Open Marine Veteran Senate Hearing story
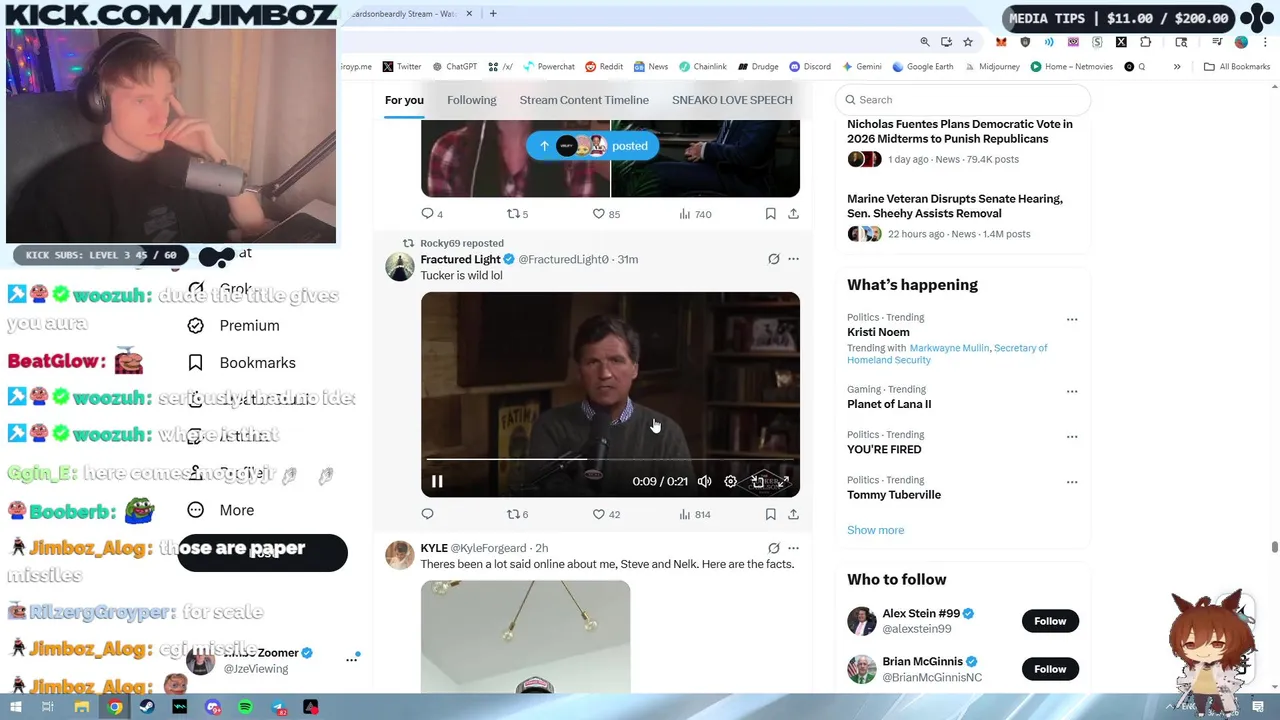 click(x=955, y=206)
